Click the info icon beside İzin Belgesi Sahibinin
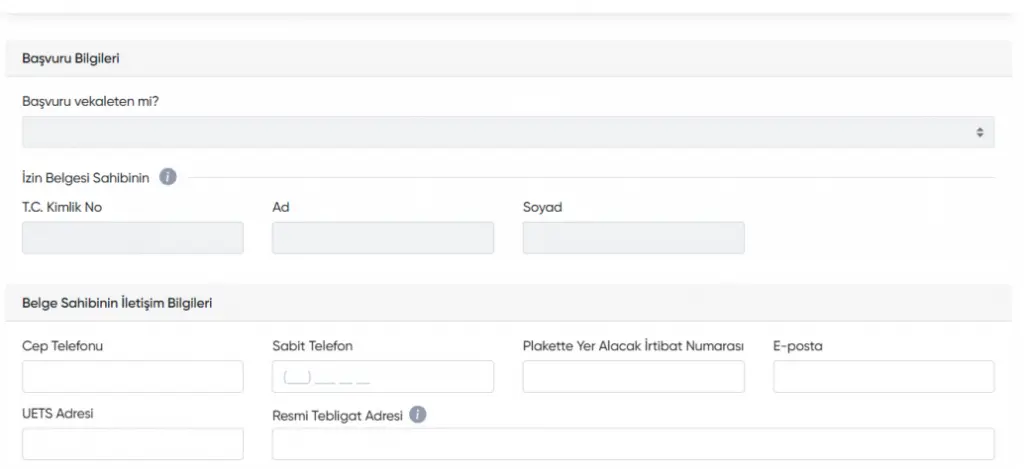 click(168, 178)
